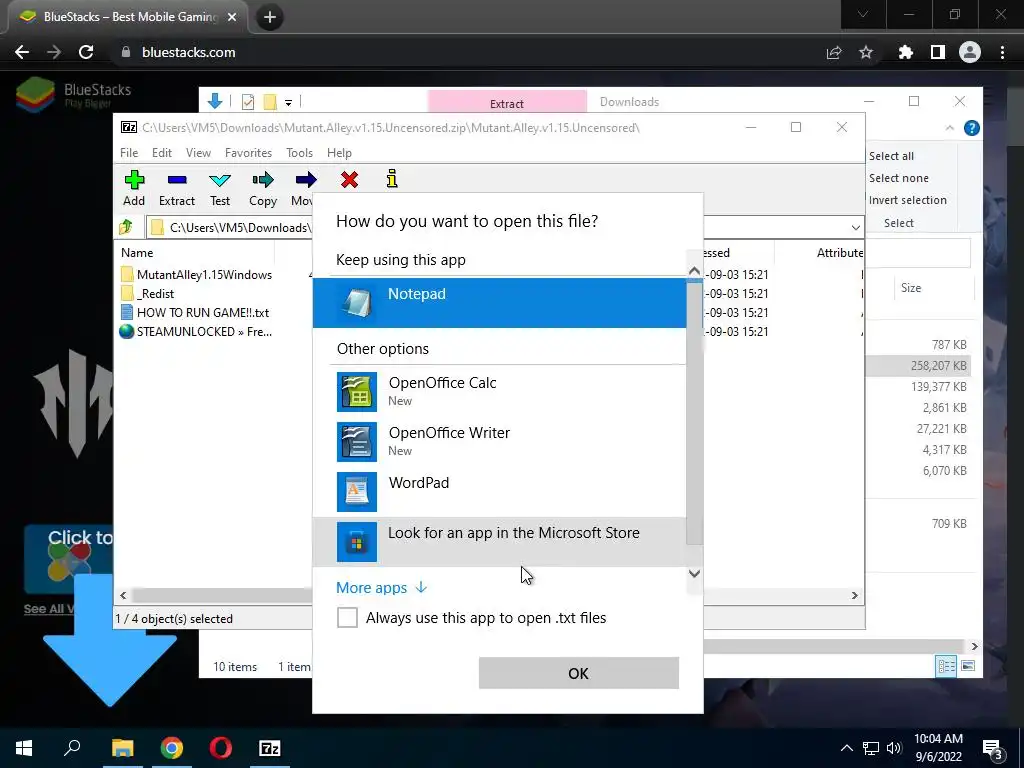
Task: Click the Chrome back arrow
Action: pos(22,52)
